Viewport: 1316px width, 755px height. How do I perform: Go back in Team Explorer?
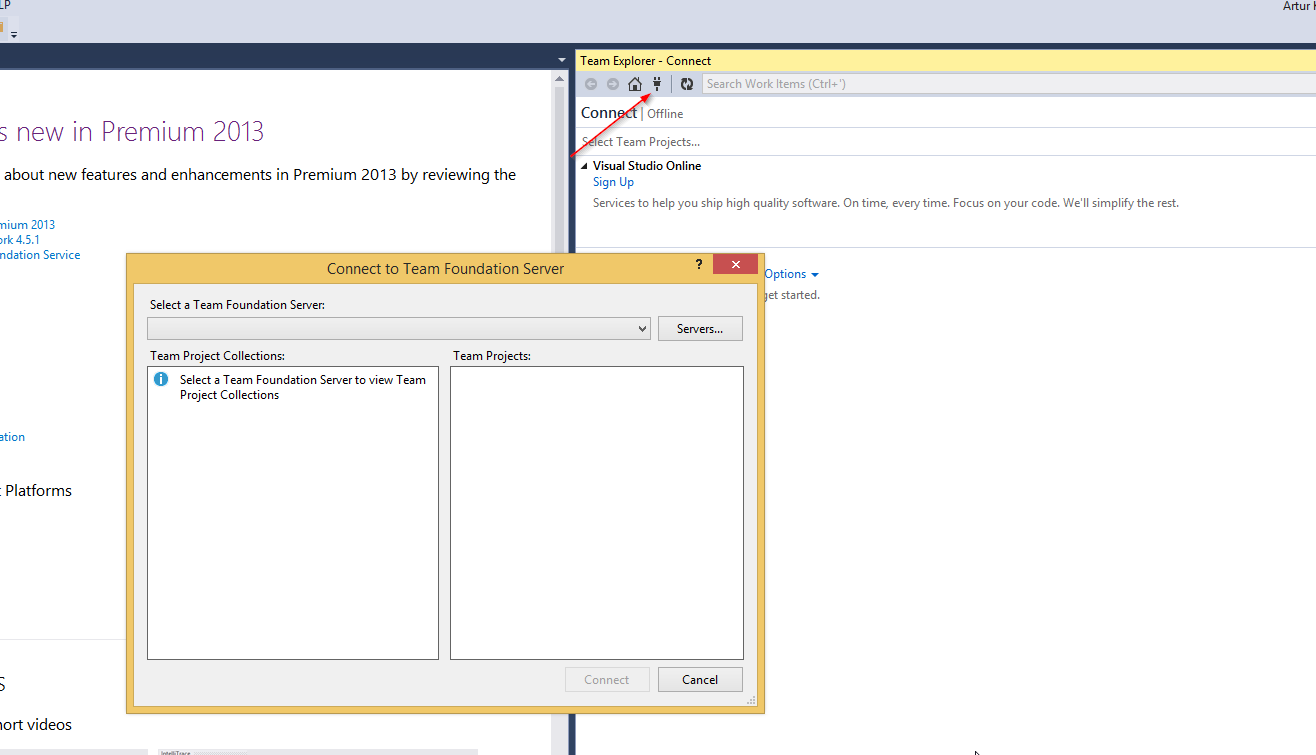pos(591,84)
